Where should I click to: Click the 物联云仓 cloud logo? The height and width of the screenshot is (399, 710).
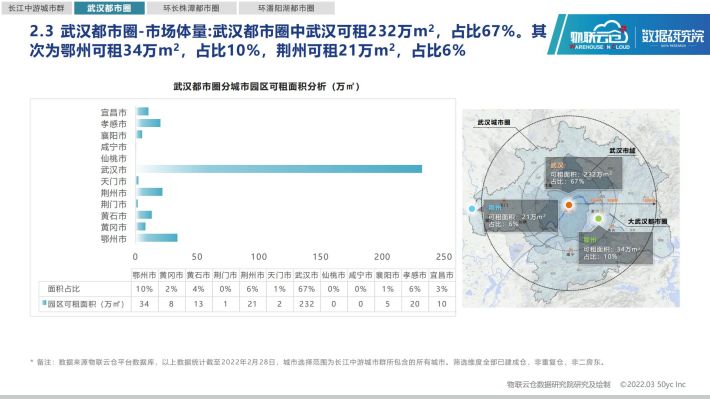click(599, 34)
